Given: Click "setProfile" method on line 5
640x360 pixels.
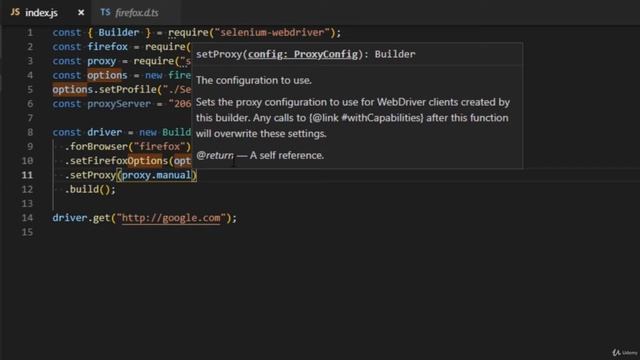Looking at the screenshot, I should pyautogui.click(x=128, y=89).
